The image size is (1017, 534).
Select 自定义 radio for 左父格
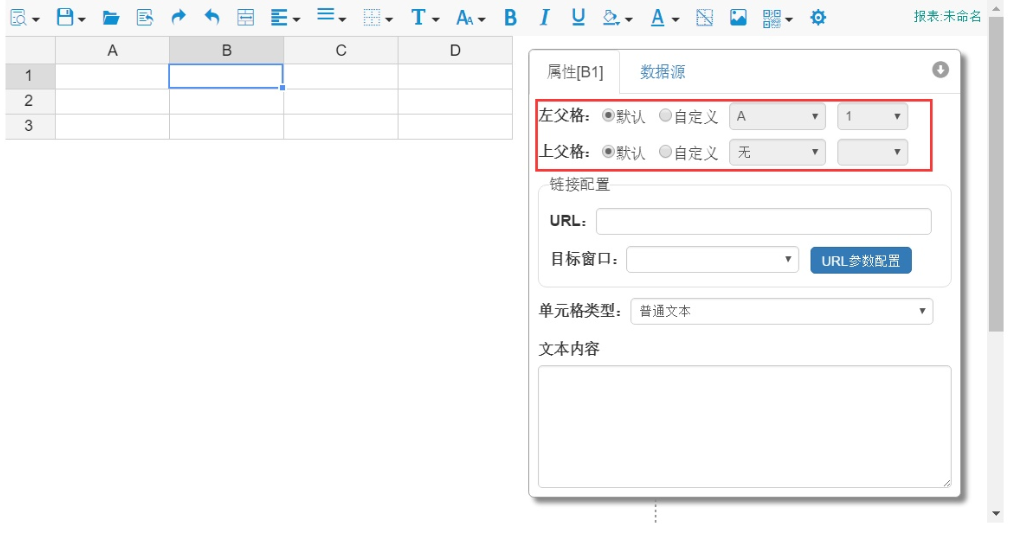pos(666,116)
